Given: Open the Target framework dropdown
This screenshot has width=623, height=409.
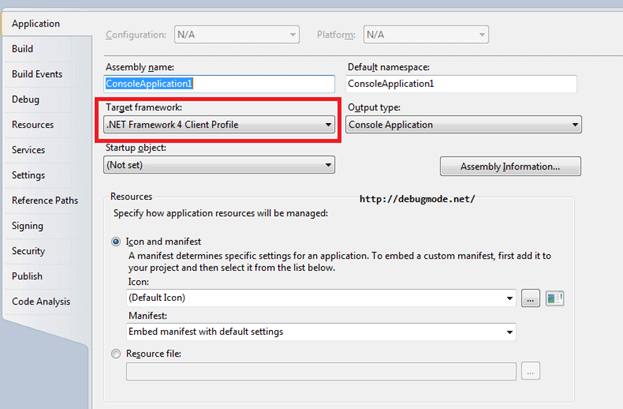Looking at the screenshot, I should tap(220, 125).
